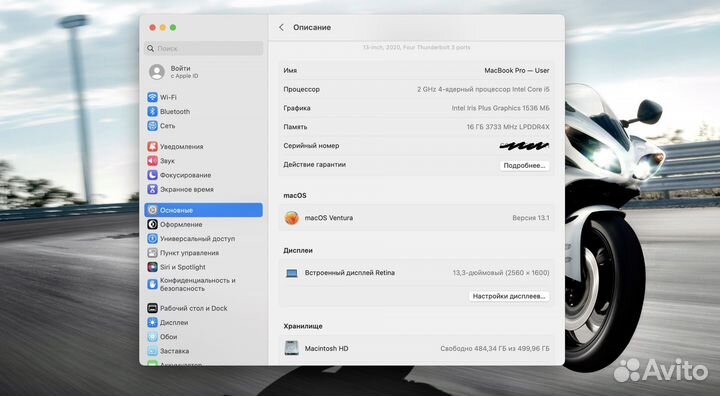
Task: Click the Графика row label
Action: point(297,108)
